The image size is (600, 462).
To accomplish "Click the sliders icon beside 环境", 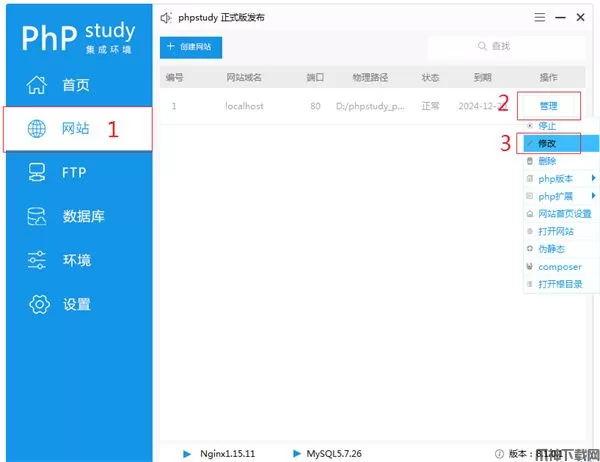I will pyautogui.click(x=37, y=260).
